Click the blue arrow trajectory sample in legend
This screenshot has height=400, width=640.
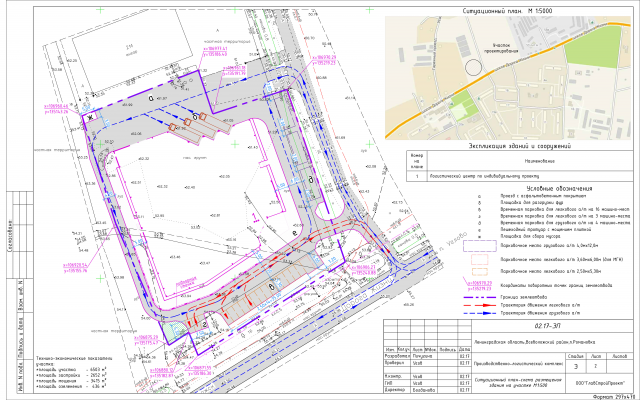click(480, 313)
